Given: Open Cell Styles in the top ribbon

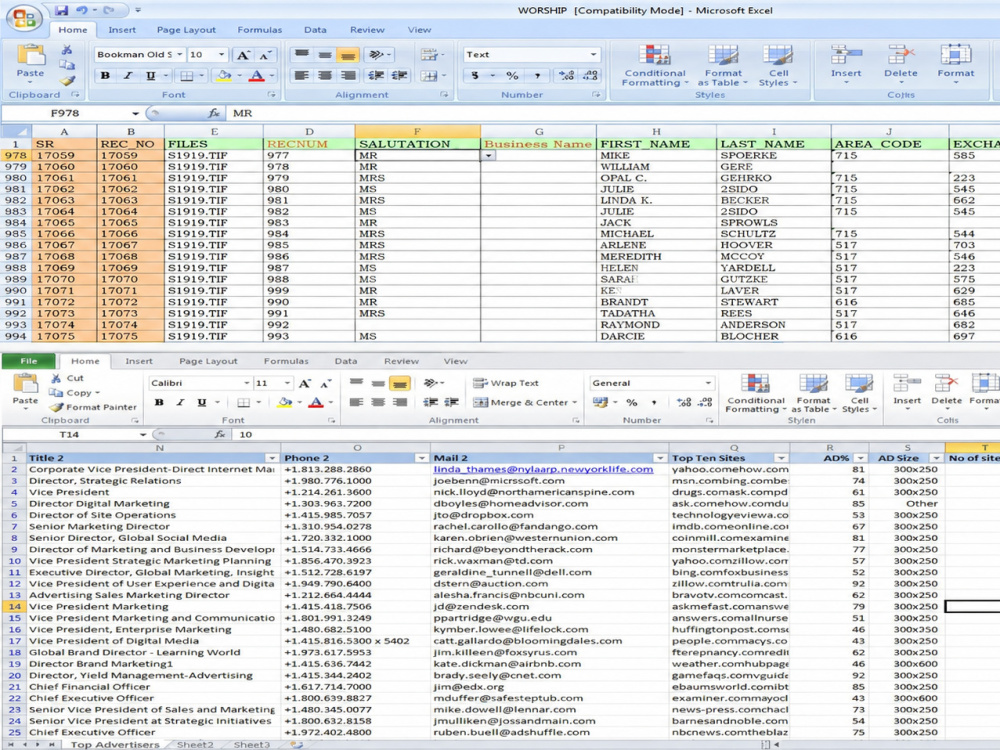Looking at the screenshot, I should (778, 66).
